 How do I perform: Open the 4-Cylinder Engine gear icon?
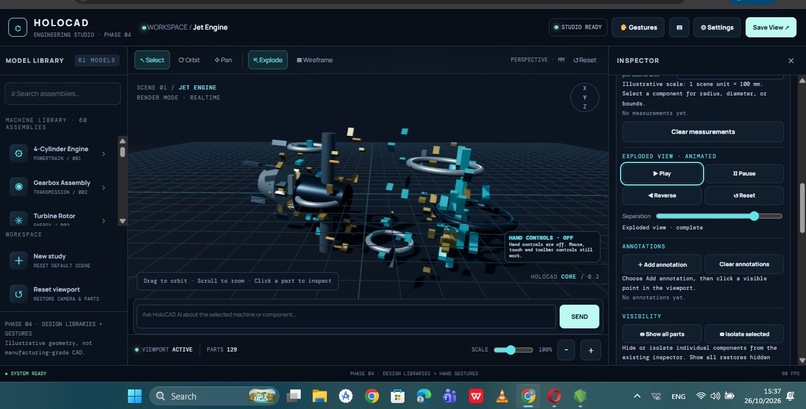point(19,153)
